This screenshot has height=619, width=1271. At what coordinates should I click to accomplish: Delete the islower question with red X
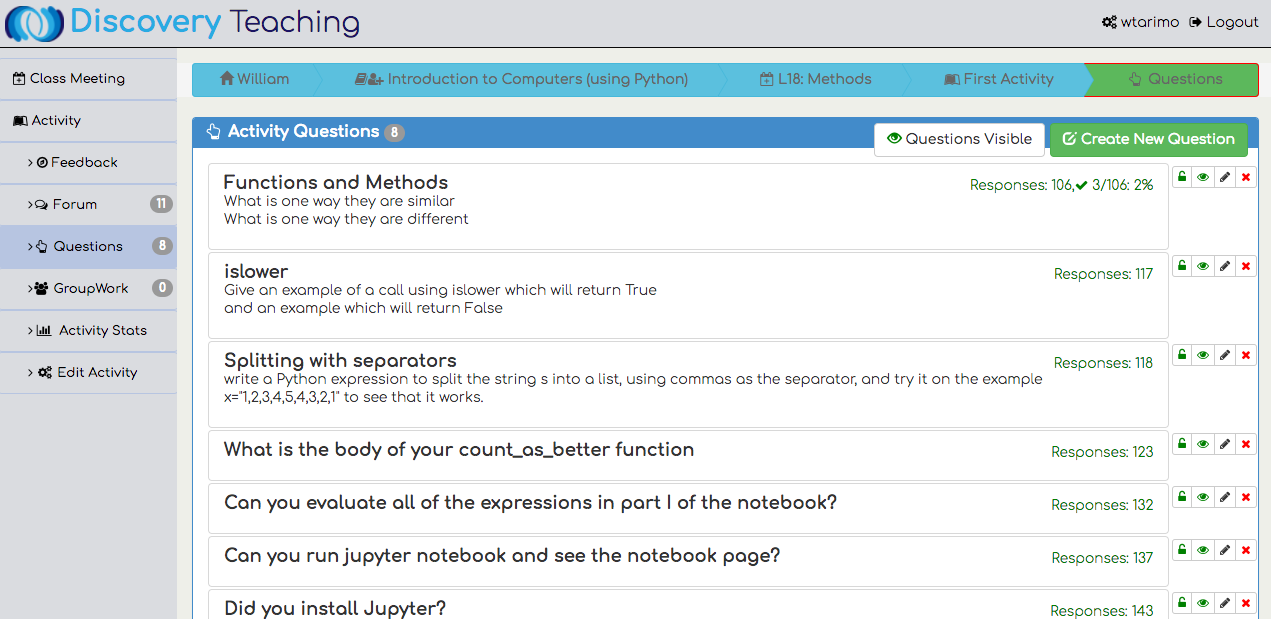[1245, 266]
